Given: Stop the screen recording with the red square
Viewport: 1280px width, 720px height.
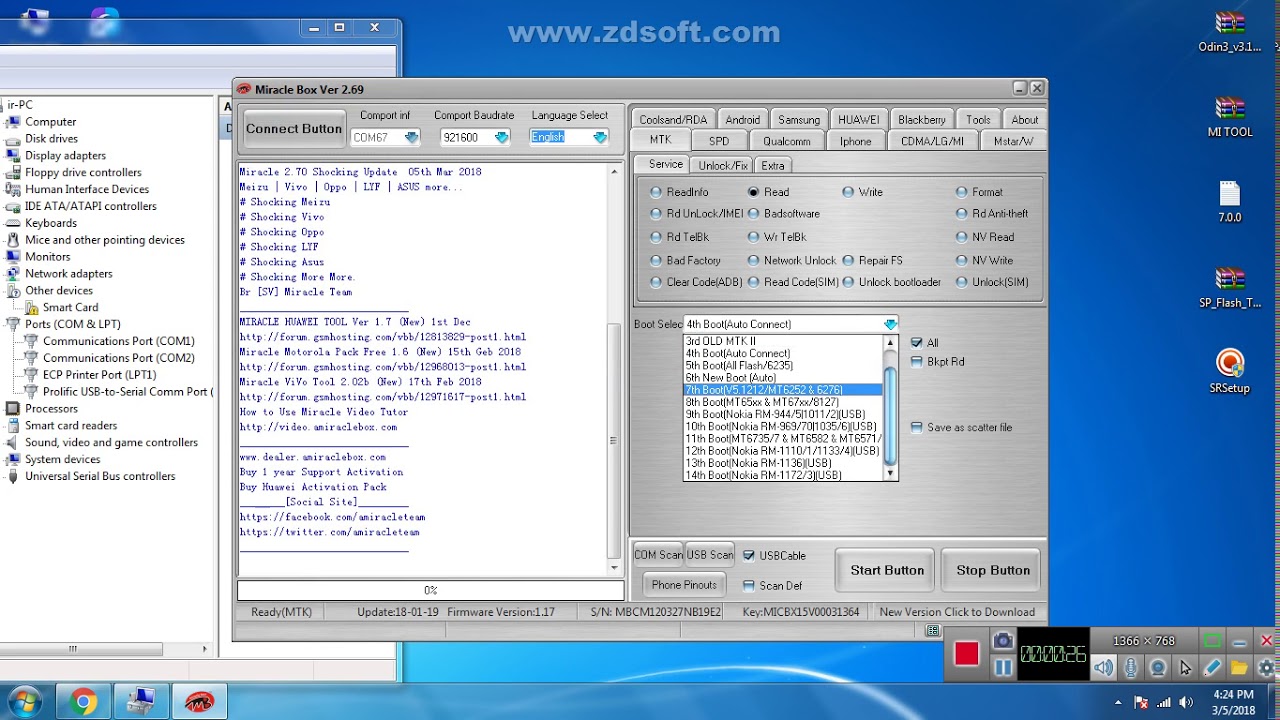Looking at the screenshot, I should 966,654.
